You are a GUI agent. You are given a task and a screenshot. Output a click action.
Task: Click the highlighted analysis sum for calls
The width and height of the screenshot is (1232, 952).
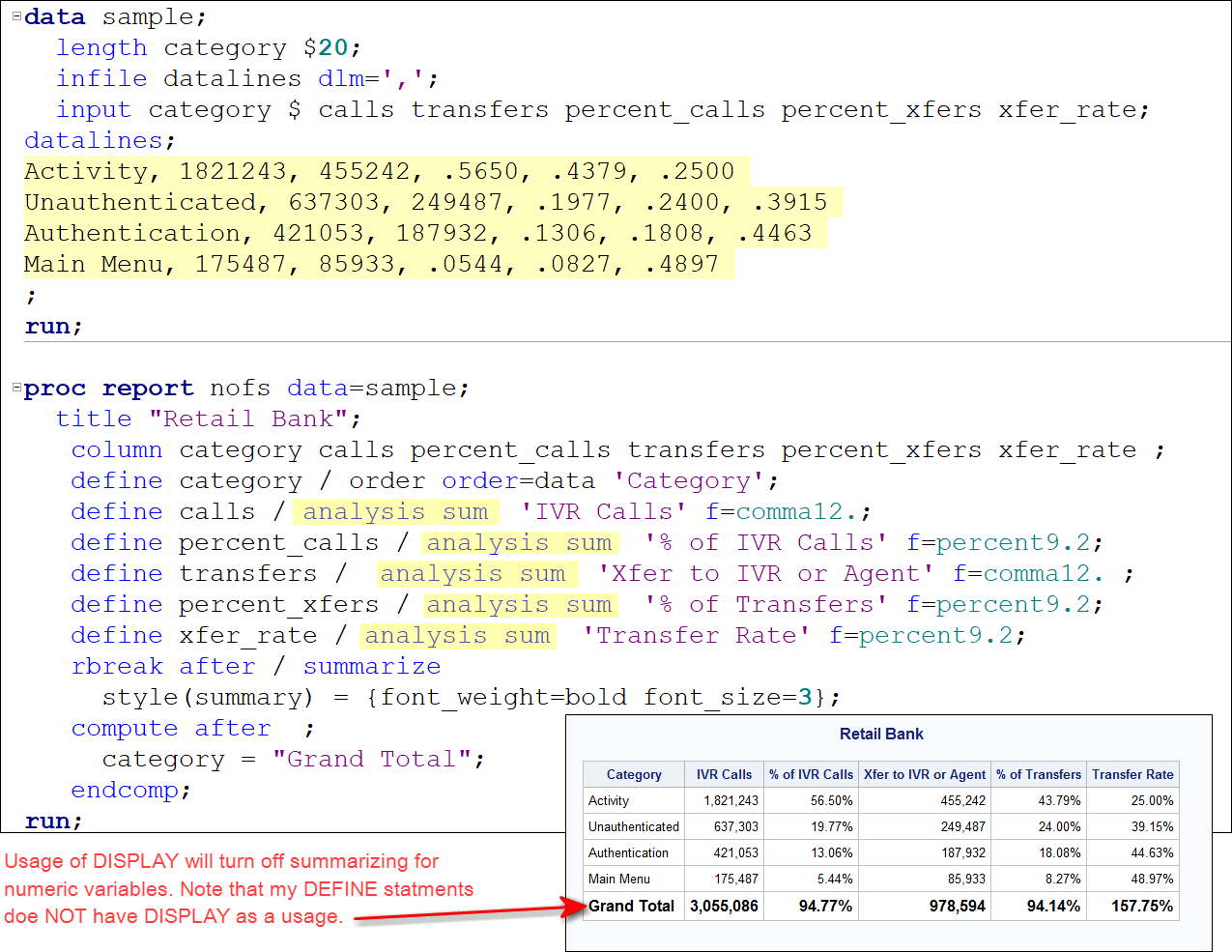click(396, 511)
